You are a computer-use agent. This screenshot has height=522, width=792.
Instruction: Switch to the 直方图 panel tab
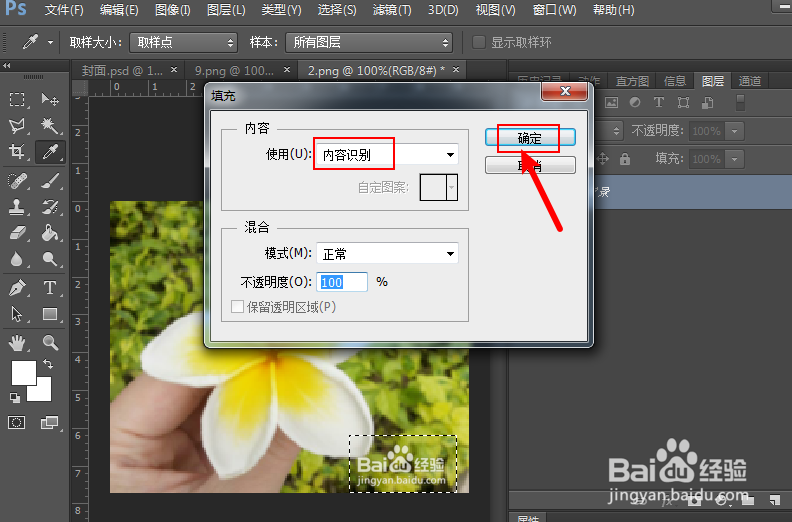tap(632, 81)
